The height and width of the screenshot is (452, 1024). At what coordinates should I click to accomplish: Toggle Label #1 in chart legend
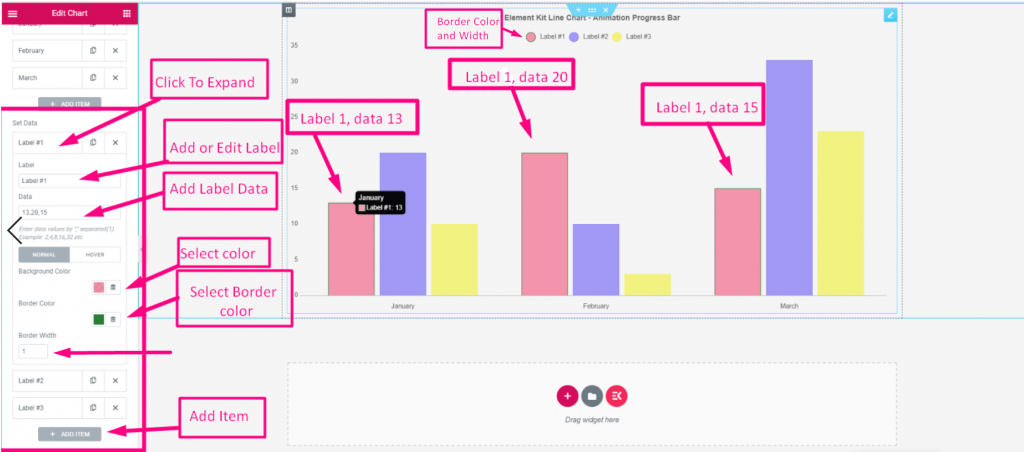(545, 37)
